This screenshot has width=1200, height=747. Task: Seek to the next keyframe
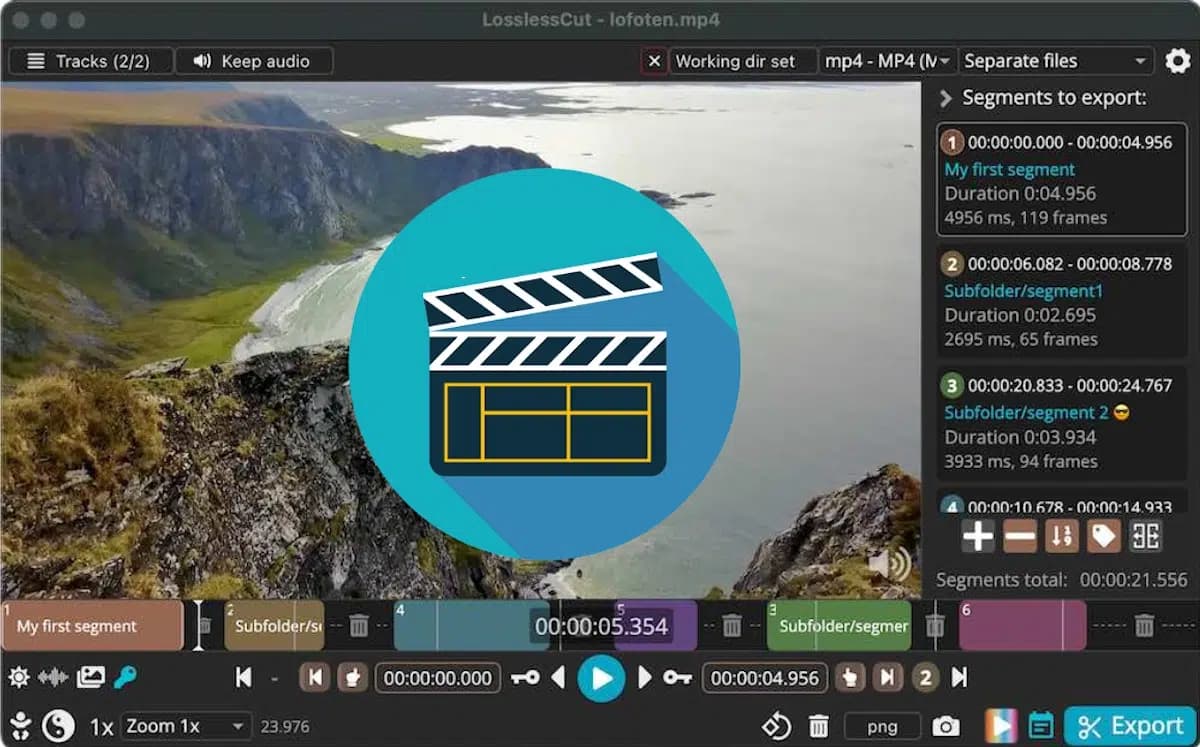click(677, 678)
